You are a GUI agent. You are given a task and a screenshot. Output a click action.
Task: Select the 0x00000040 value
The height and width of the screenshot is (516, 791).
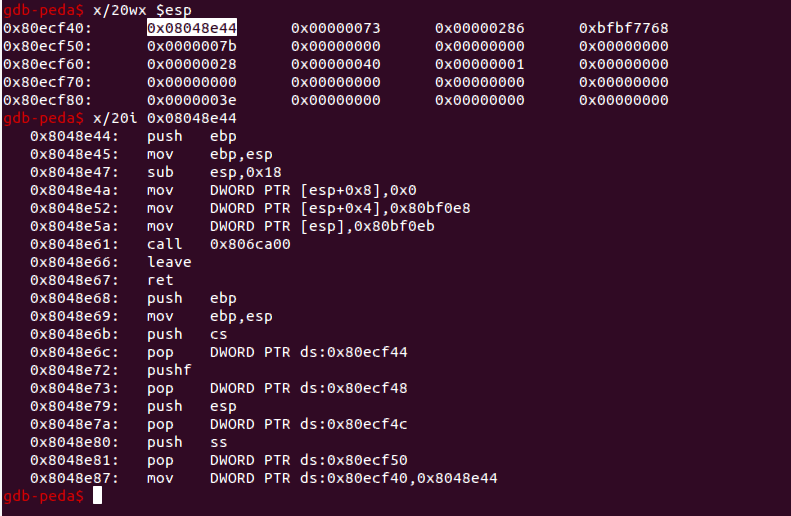point(336,64)
